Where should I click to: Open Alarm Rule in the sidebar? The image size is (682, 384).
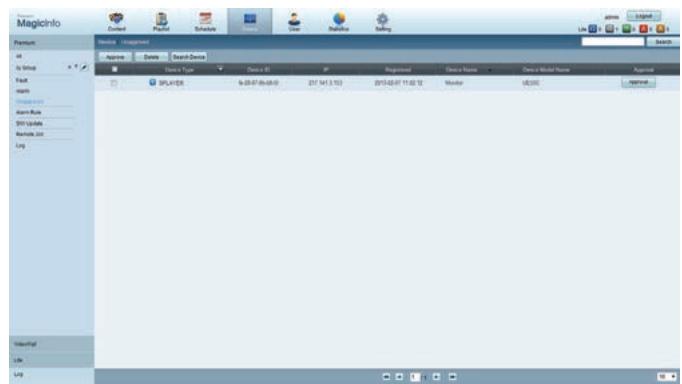click(x=28, y=112)
